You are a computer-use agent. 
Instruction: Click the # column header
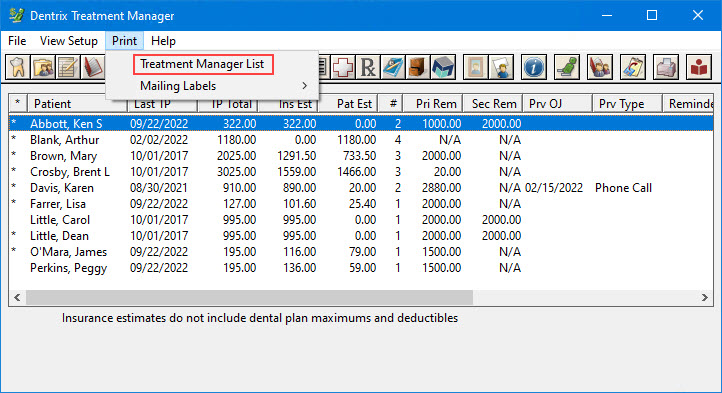pos(390,104)
